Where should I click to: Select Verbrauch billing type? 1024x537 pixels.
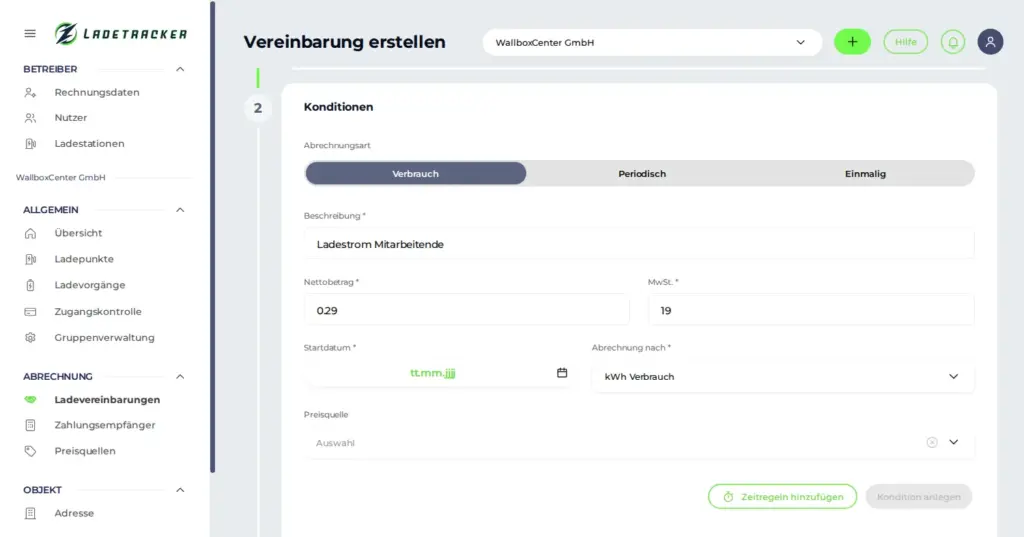point(415,174)
